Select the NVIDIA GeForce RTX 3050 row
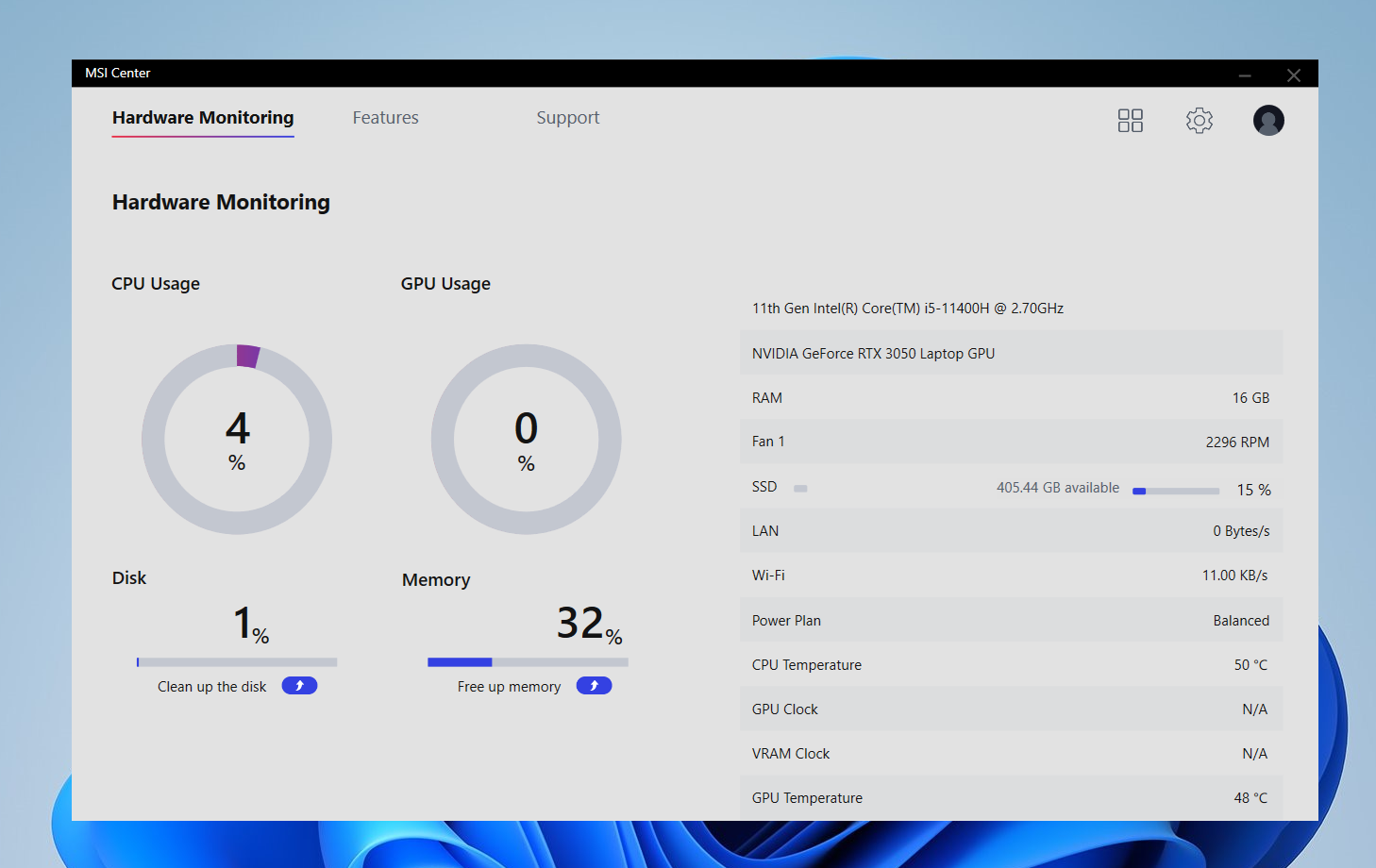Image resolution: width=1376 pixels, height=868 pixels. tap(1012, 353)
